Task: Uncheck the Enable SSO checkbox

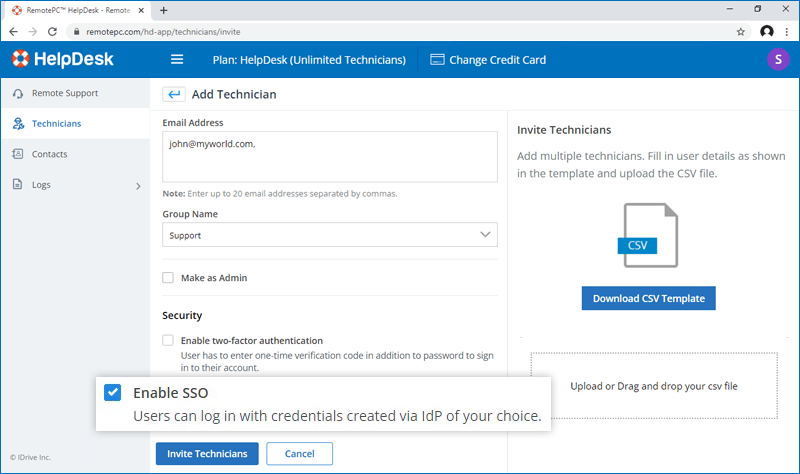Action: coord(113,393)
